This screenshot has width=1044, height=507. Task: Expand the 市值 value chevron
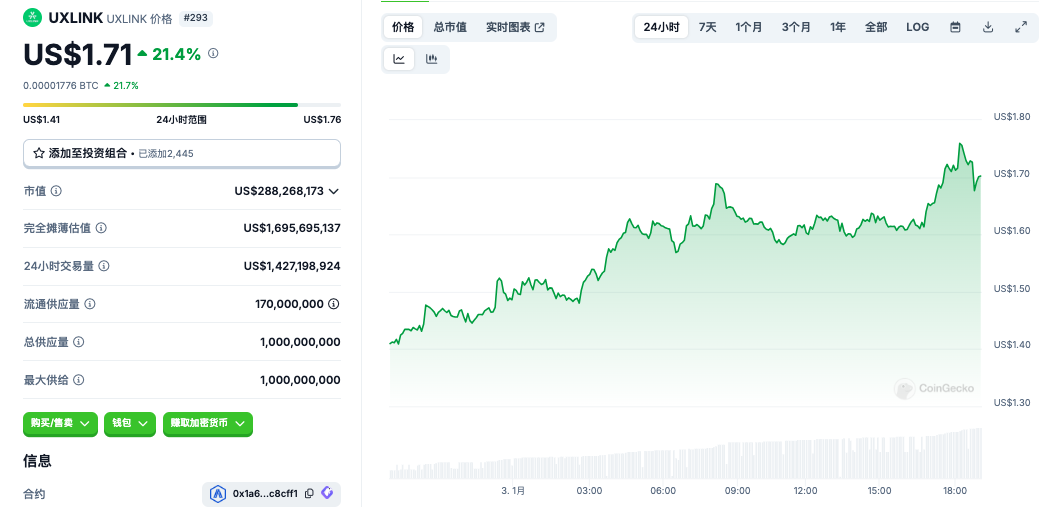(334, 191)
